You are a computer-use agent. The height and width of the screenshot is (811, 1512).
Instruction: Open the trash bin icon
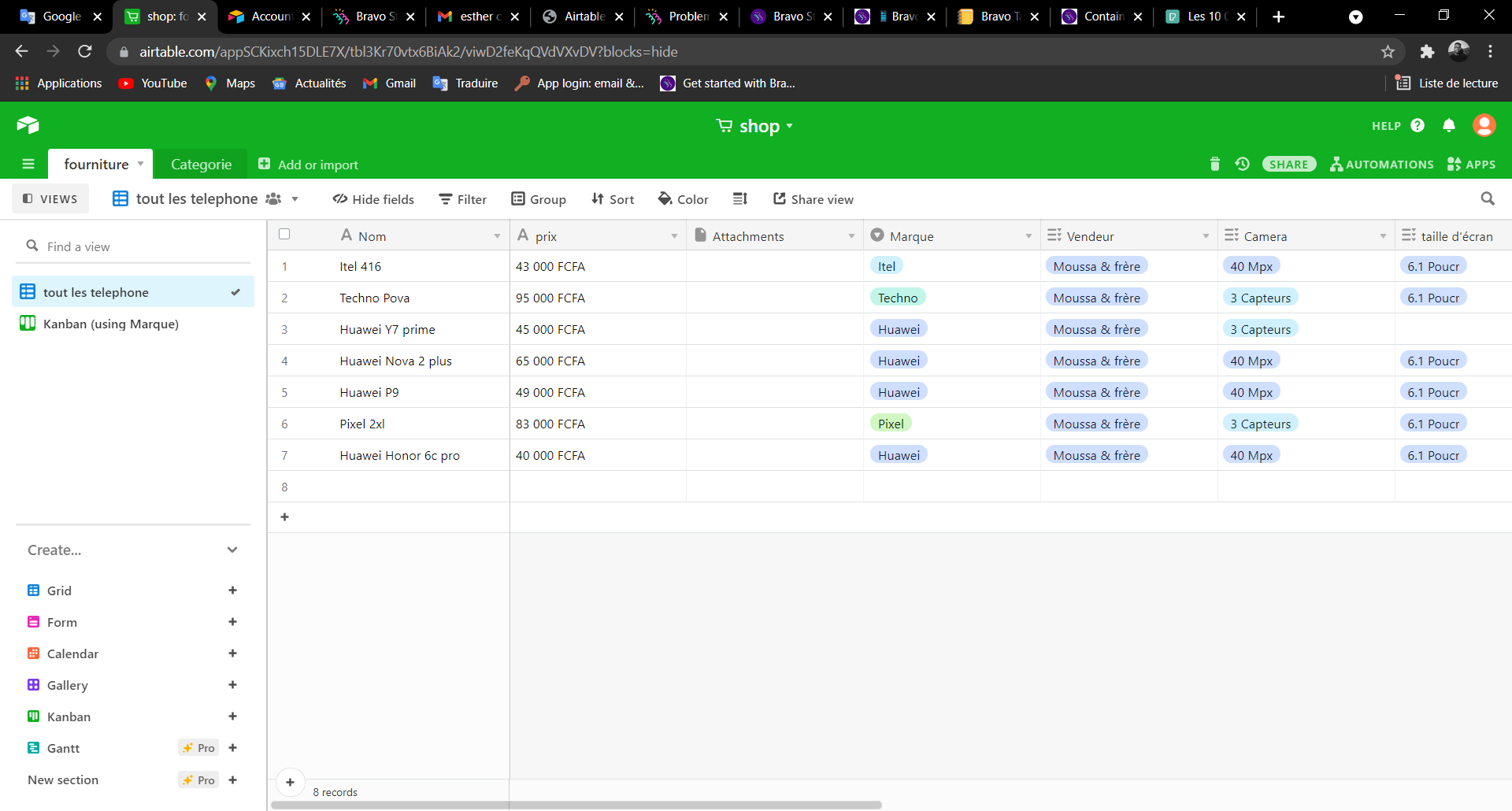click(x=1214, y=164)
